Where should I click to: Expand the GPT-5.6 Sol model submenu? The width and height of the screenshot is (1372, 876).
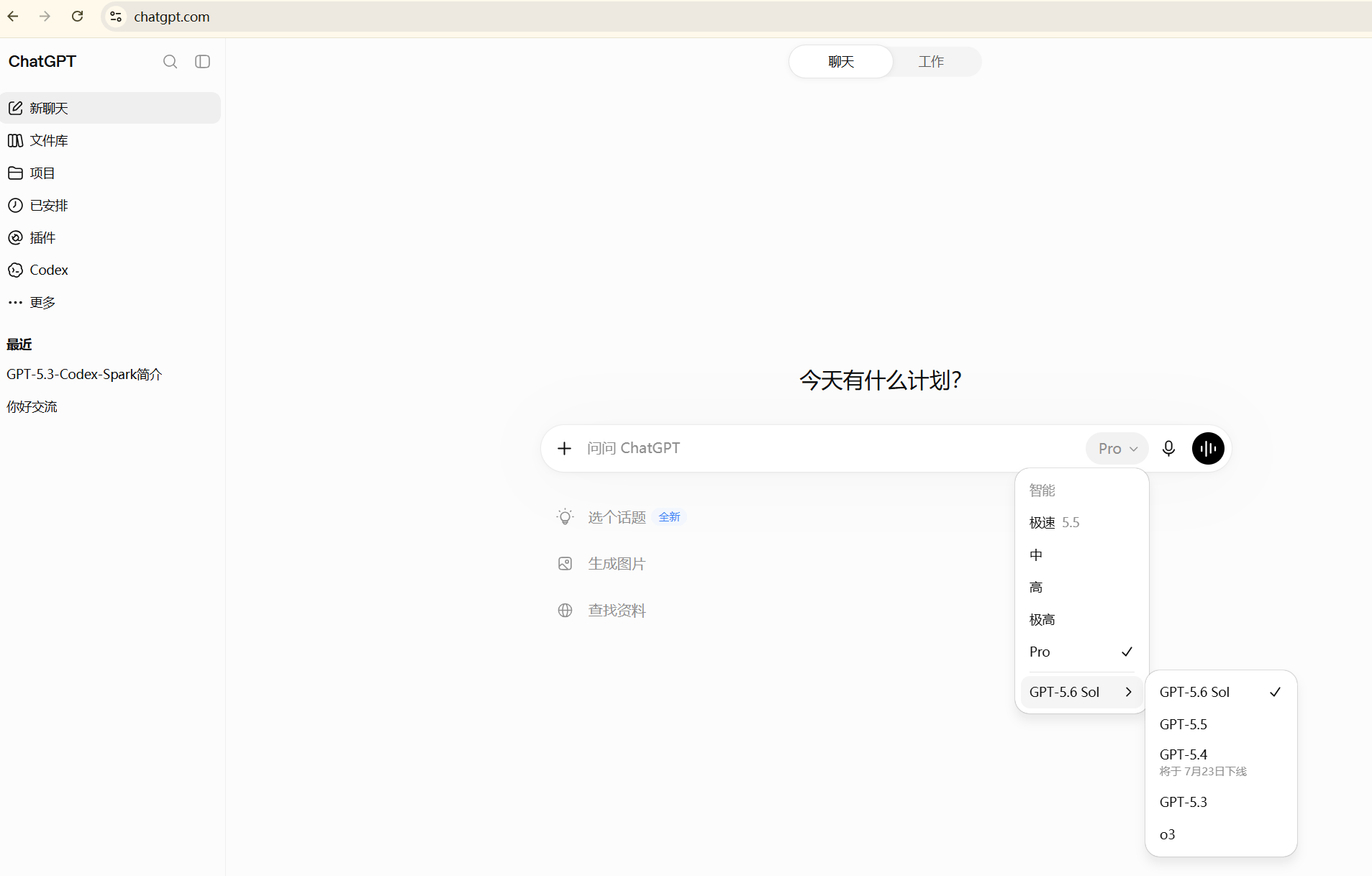pos(1081,692)
